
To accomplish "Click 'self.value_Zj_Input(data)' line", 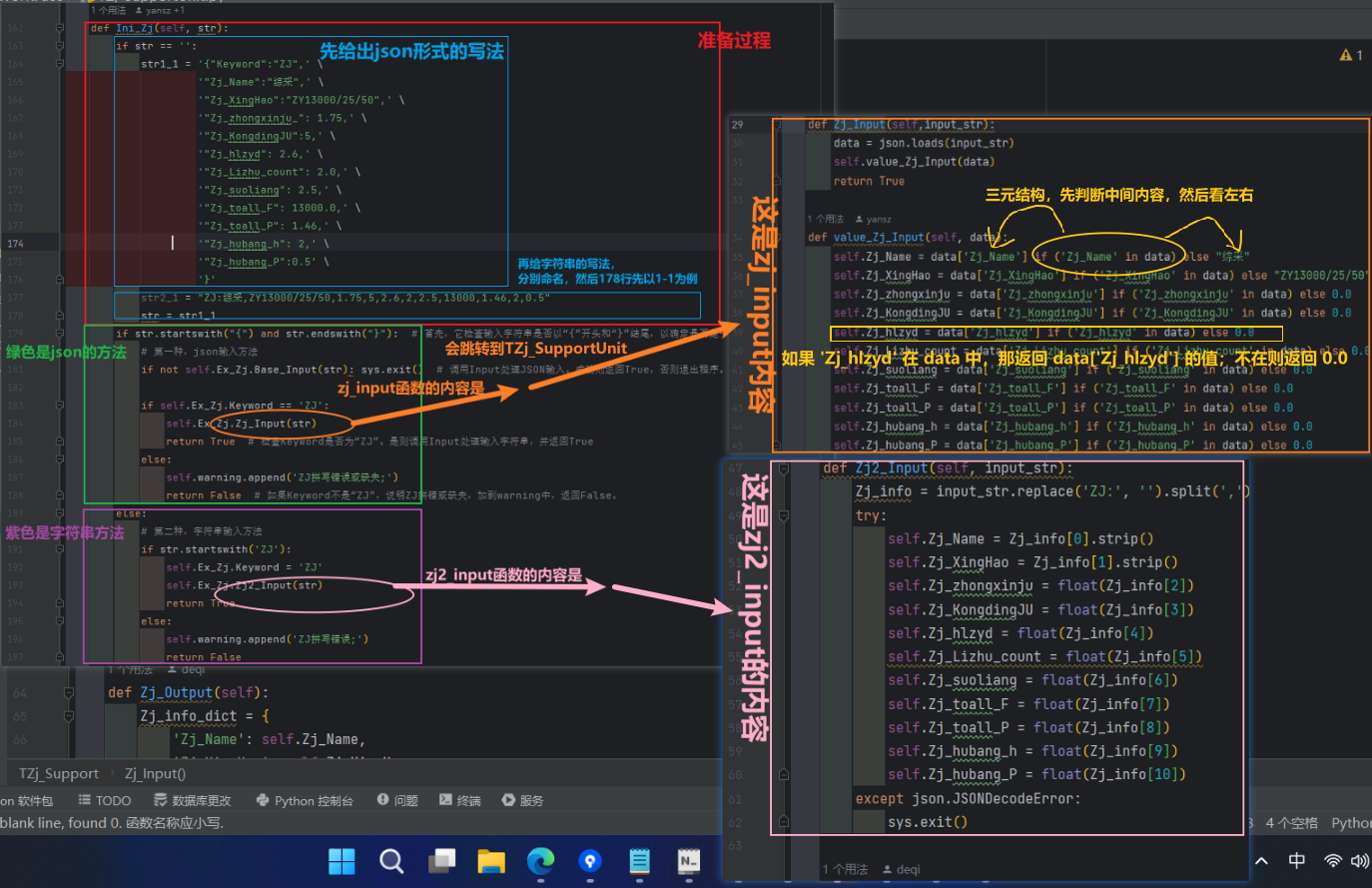I will 914,162.
